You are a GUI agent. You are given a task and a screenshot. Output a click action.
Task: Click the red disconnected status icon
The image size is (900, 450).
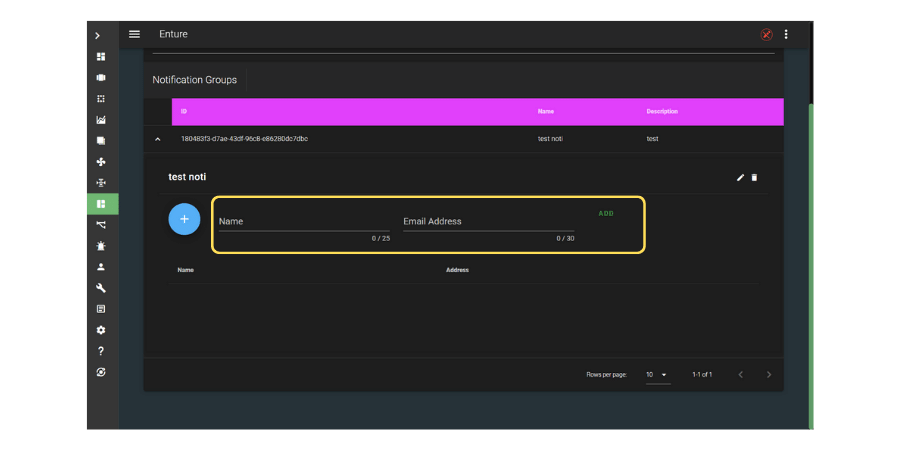pyautogui.click(x=767, y=34)
